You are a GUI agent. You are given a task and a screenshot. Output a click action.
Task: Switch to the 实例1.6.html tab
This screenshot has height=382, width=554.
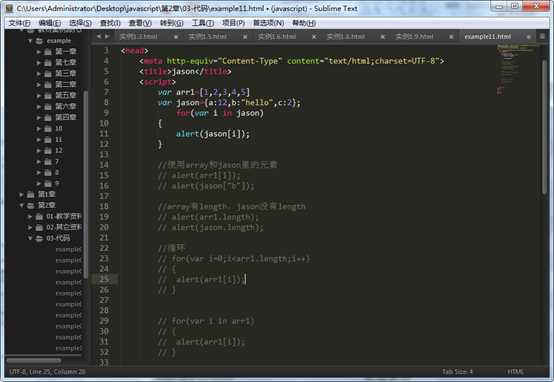tap(277, 36)
